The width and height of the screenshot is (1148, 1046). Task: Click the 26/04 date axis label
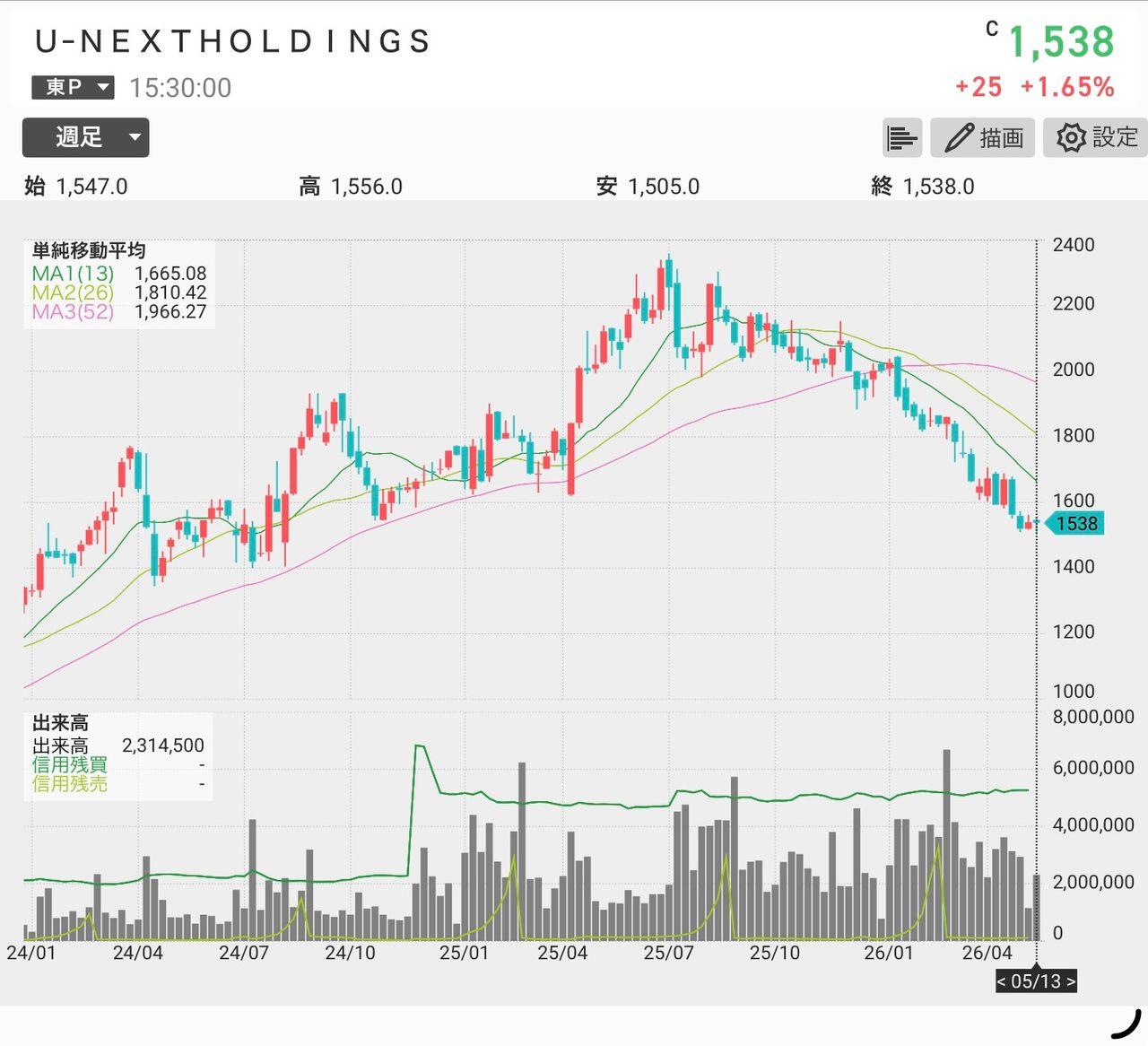[x=987, y=953]
